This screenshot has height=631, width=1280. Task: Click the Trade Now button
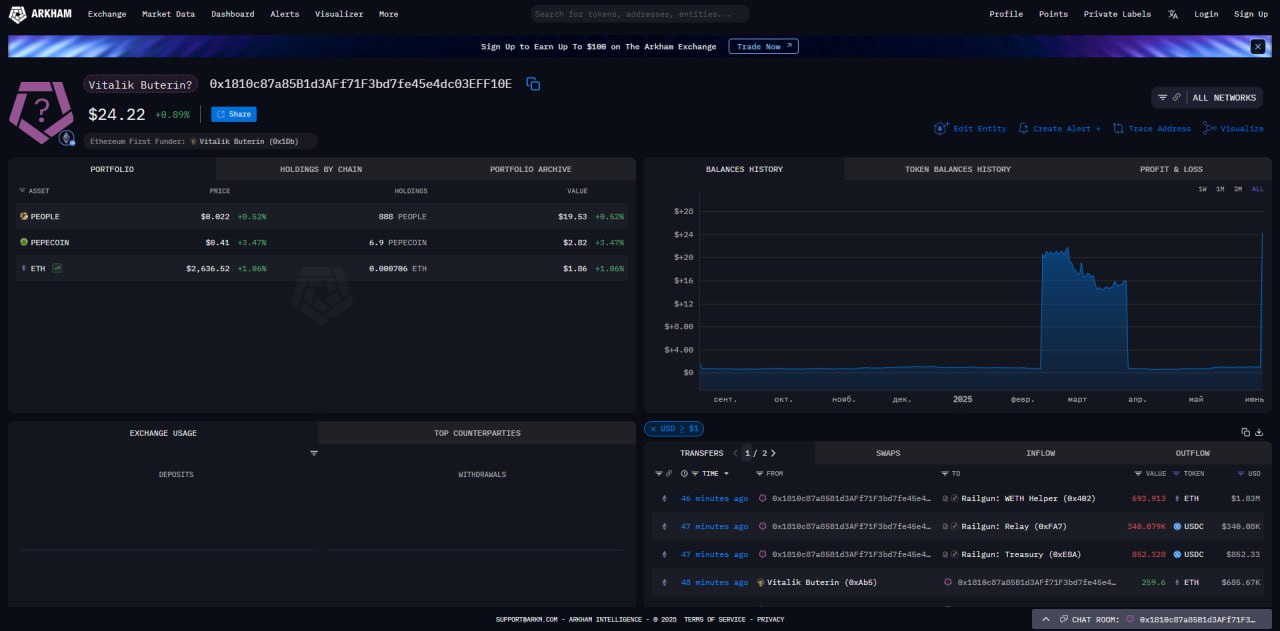764,46
